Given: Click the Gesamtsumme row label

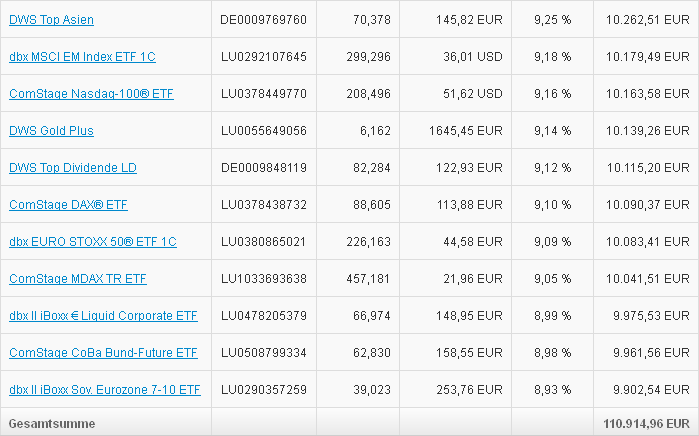Looking at the screenshot, I should point(52,424).
